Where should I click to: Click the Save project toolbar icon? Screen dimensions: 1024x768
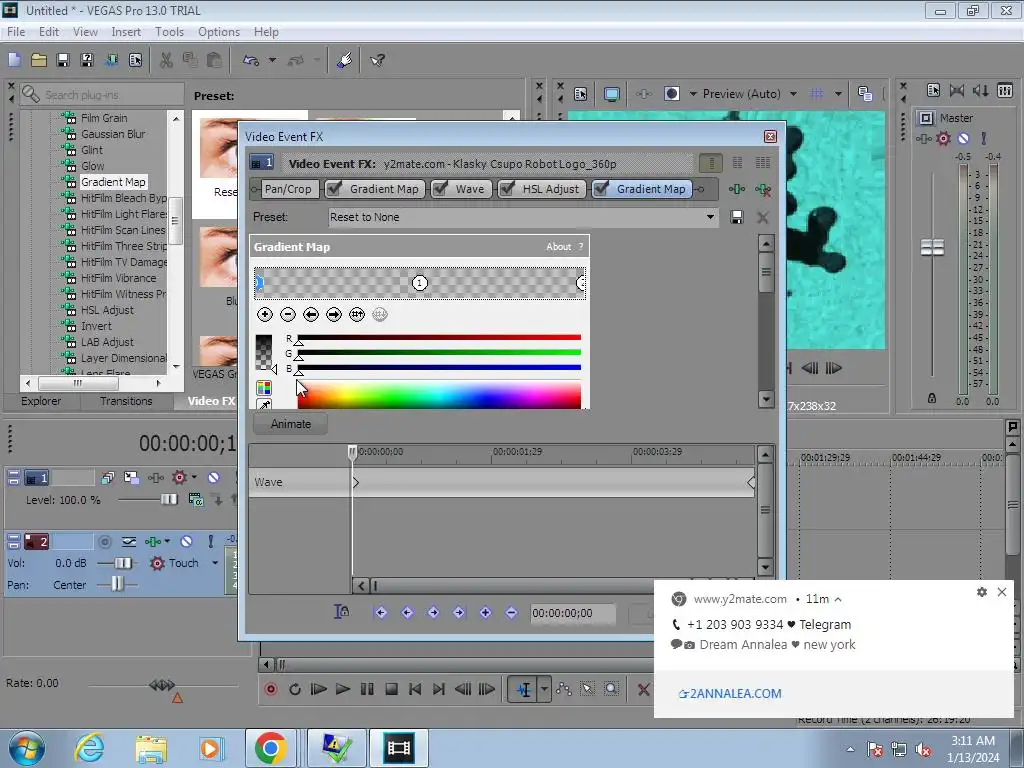[63, 60]
